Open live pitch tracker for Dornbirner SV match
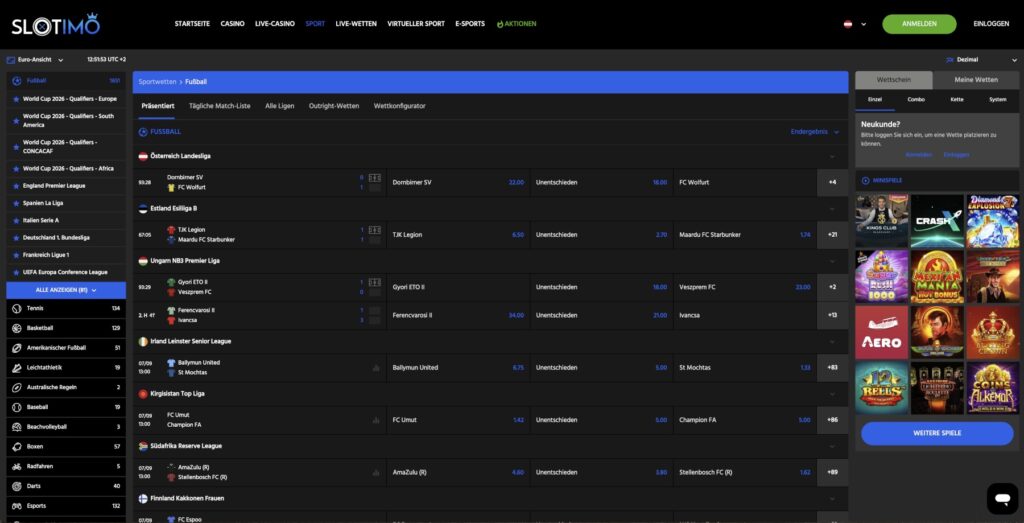 pos(374,178)
